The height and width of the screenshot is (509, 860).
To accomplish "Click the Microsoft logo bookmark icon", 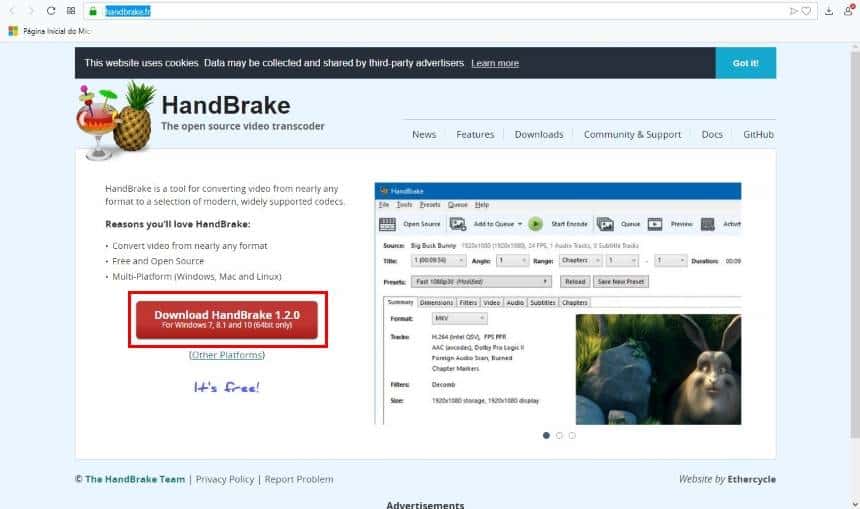I will (13, 31).
